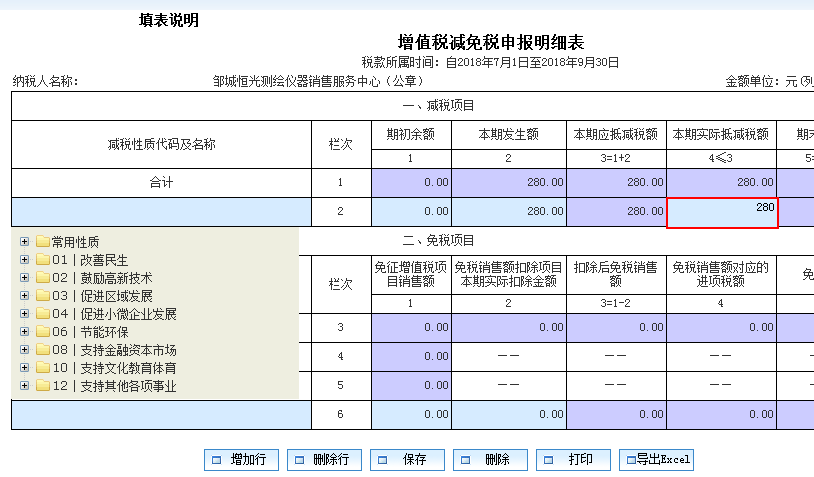Click row 5 免征增值税项目销售额 cell
The image size is (814, 477).
point(412,386)
